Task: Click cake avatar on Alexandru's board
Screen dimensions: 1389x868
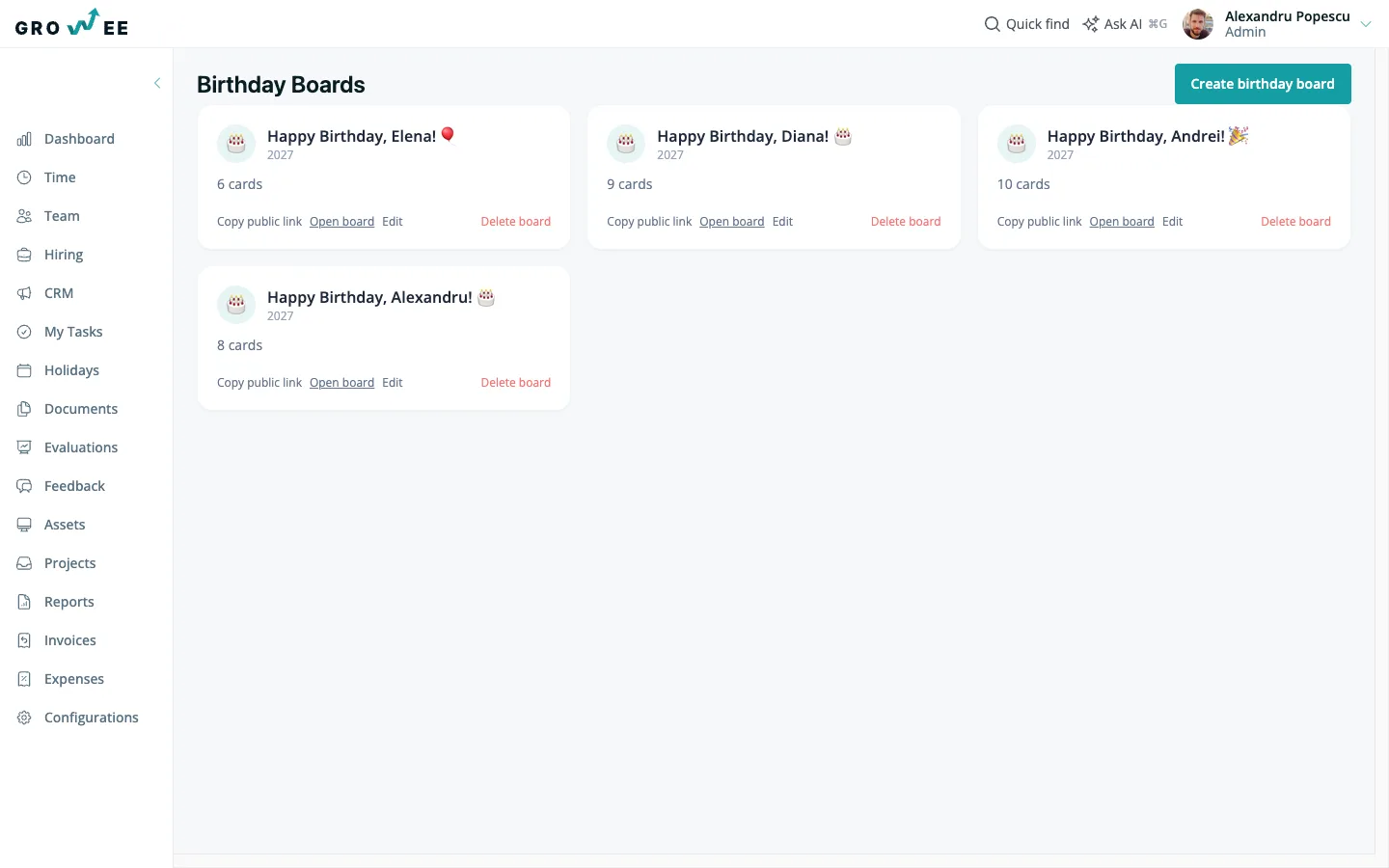Action: click(x=236, y=305)
